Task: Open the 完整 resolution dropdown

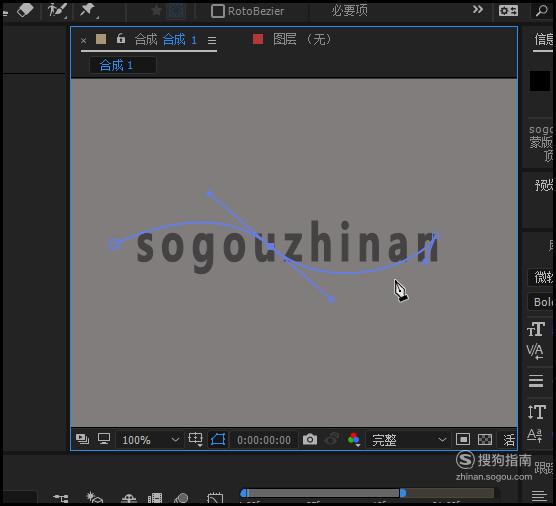Action: (x=408, y=440)
